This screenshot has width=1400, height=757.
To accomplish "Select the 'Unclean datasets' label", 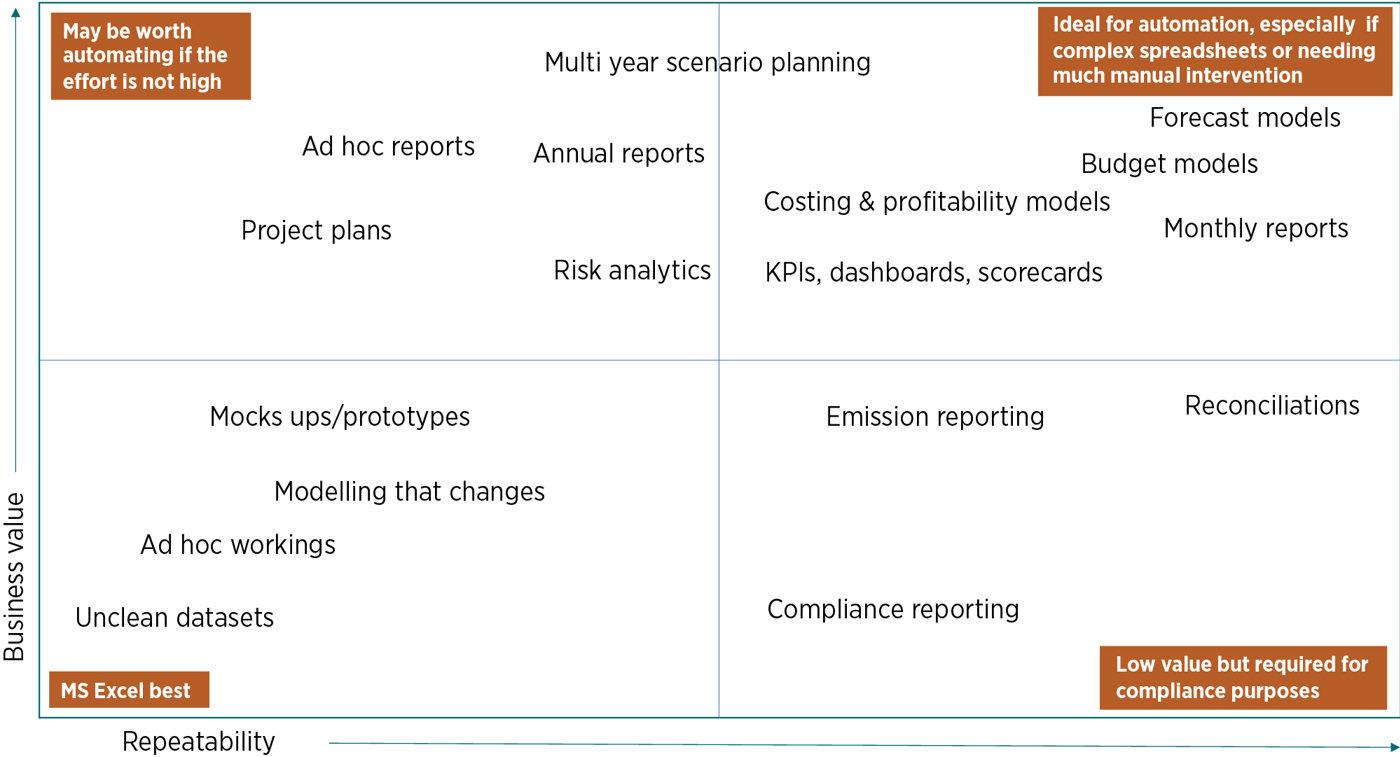I will (174, 618).
